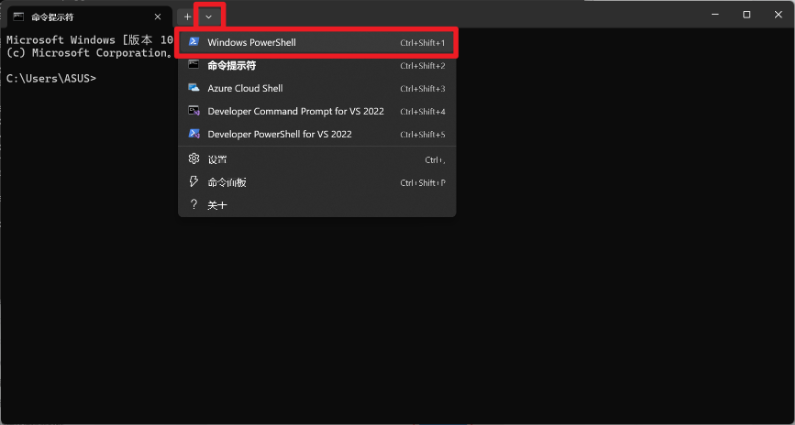Open Developer Command Prompt for VS 2022
Image resolution: width=795 pixels, height=425 pixels.
(x=317, y=111)
